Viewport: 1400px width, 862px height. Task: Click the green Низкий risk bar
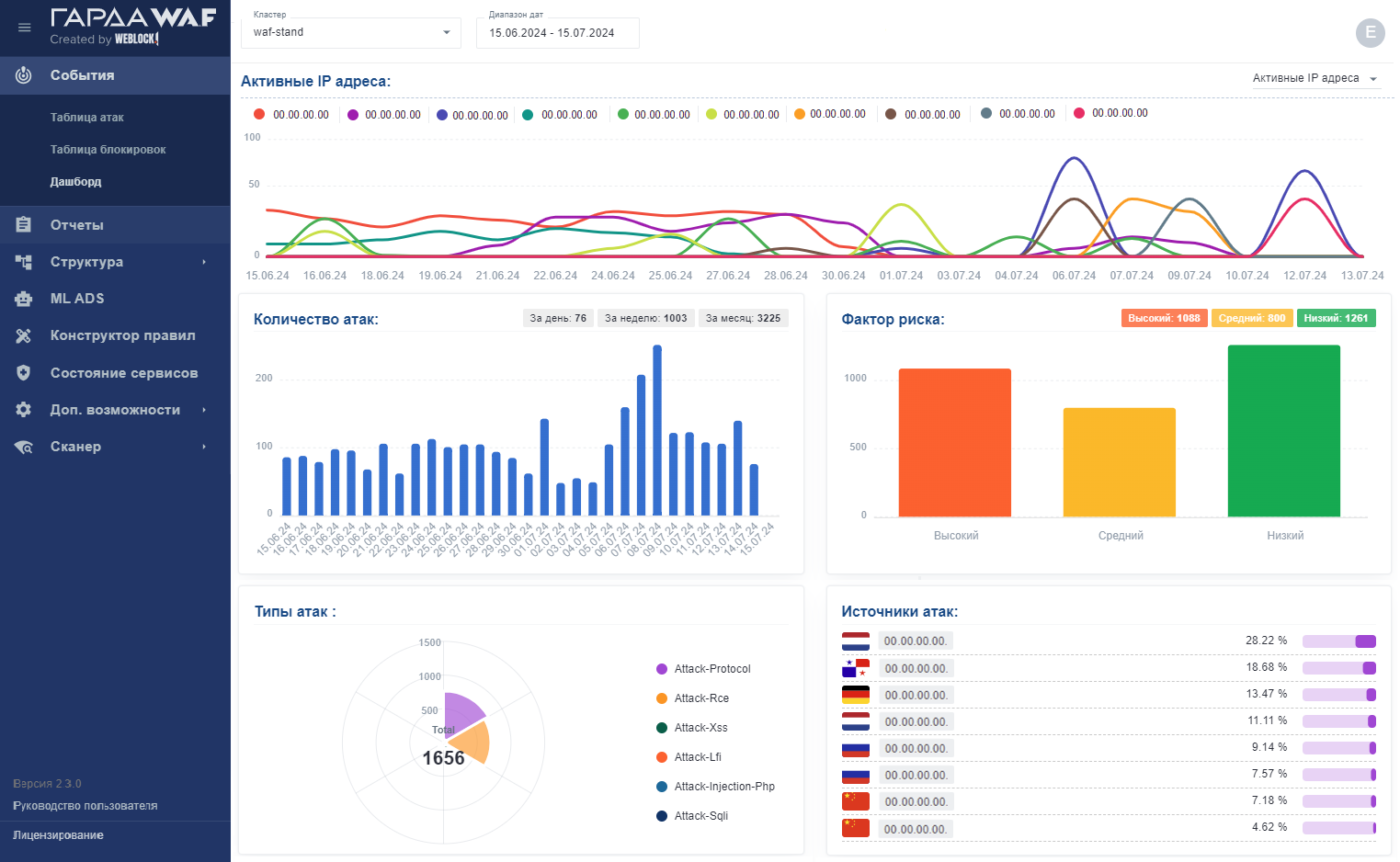click(x=1284, y=431)
